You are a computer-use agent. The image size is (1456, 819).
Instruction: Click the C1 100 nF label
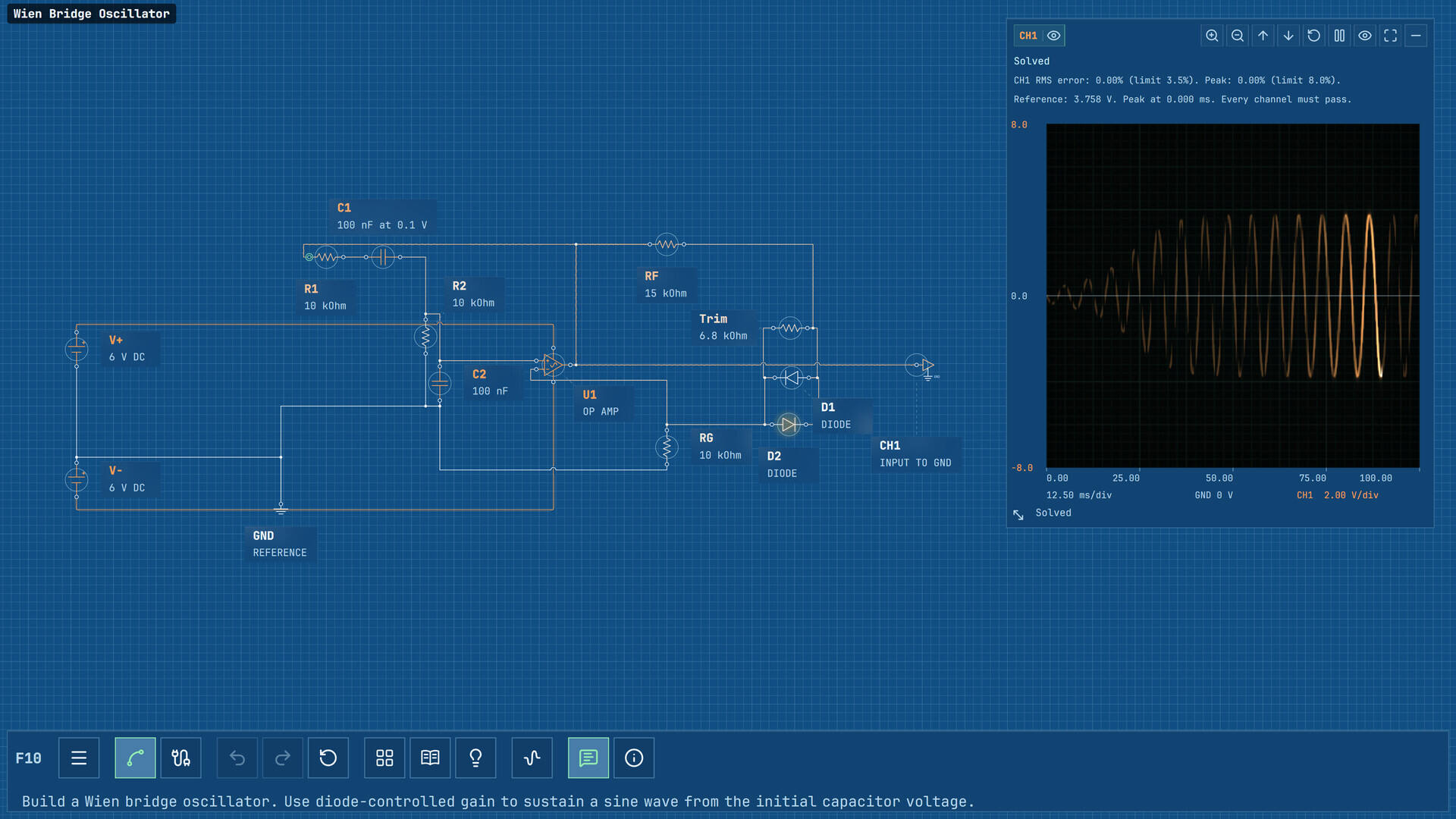point(382,216)
